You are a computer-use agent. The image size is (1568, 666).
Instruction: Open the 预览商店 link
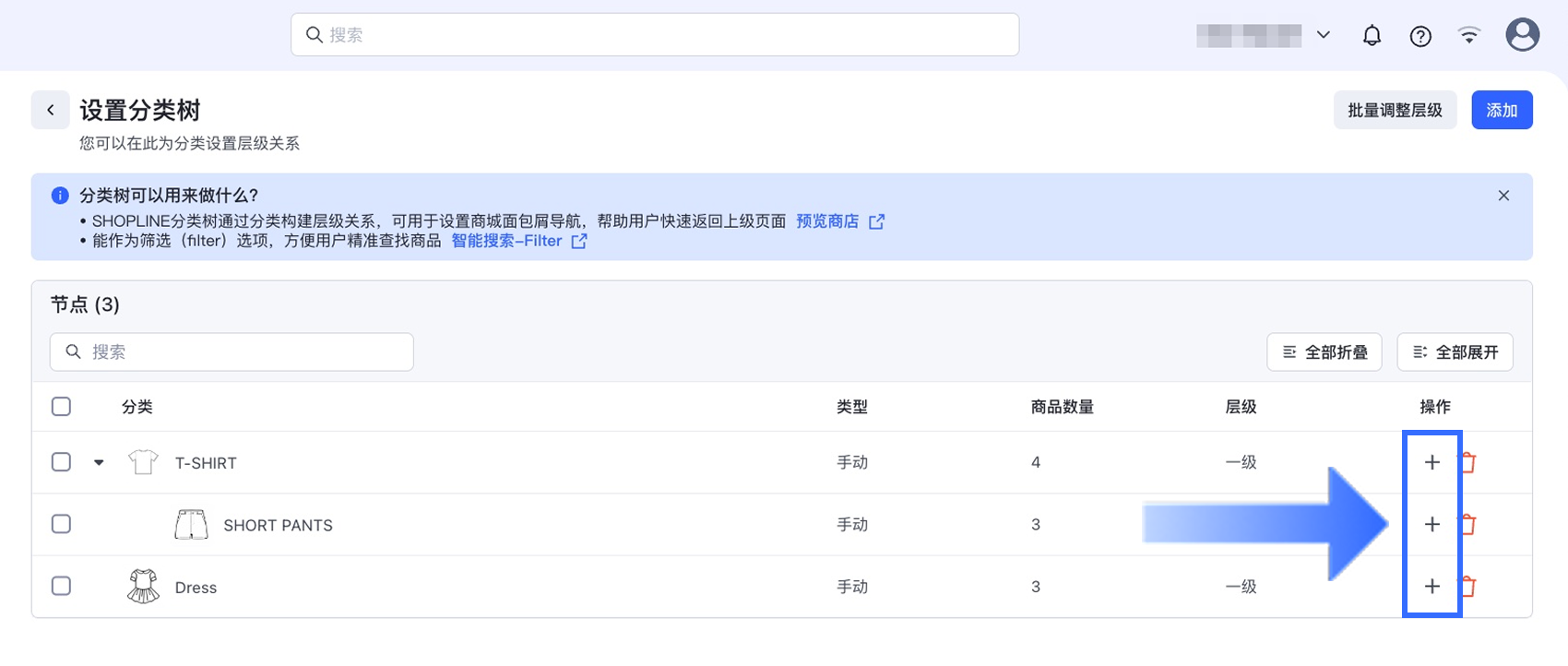(827, 221)
